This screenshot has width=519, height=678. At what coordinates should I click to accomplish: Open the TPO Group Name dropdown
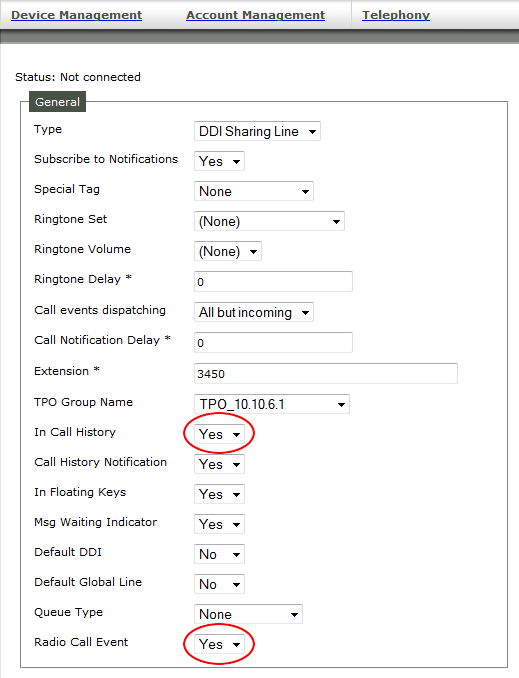[x=272, y=404]
